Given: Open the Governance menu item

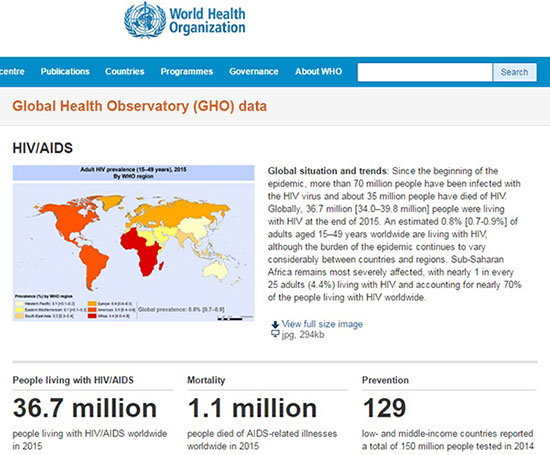Looking at the screenshot, I should tap(254, 72).
